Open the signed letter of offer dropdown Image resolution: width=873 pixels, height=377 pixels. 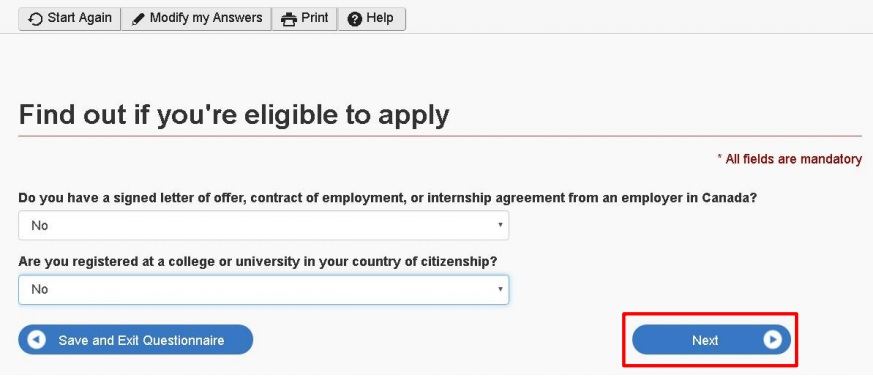tap(263, 226)
